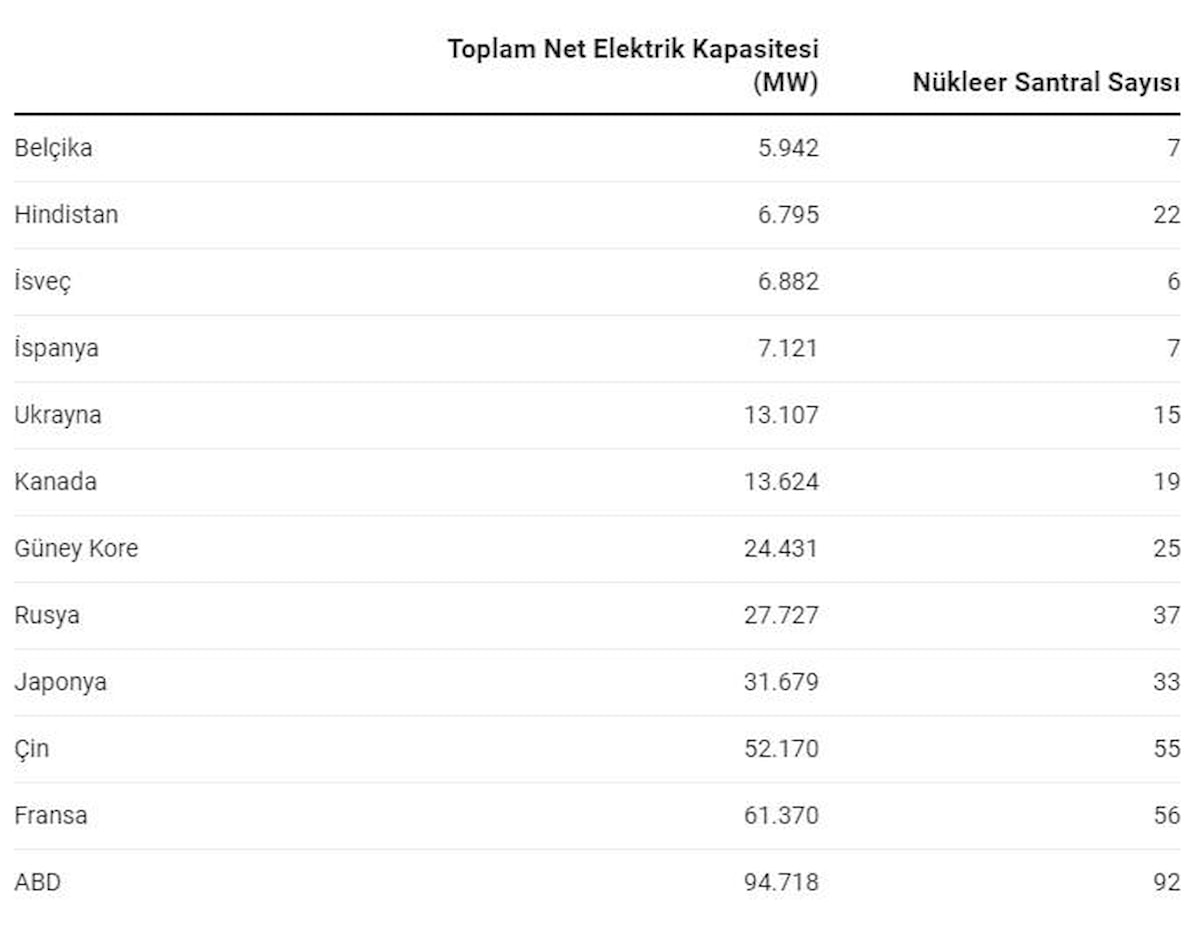Screen dimensions: 1200x931
Task: Click the Hindistan country name
Action: pos(66,215)
